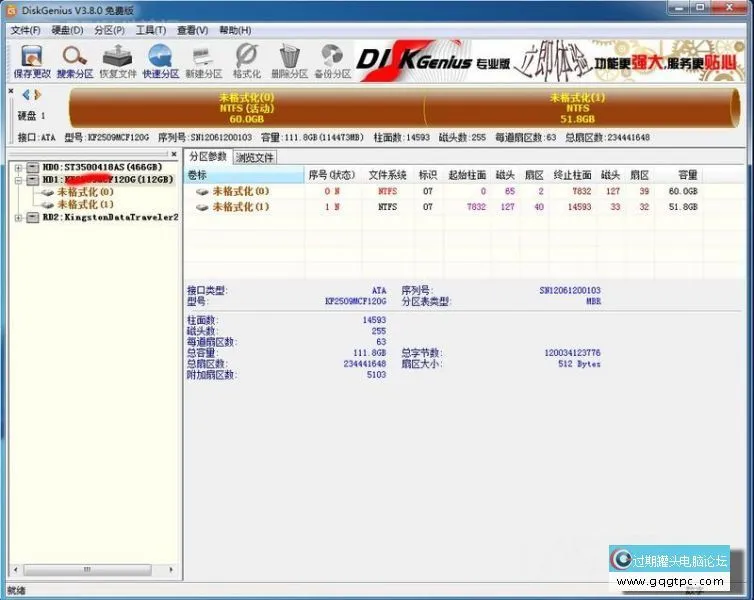The image size is (754, 600).
Task: Click the Save Changes (保存更改) toolbar icon
Action: coord(30,60)
